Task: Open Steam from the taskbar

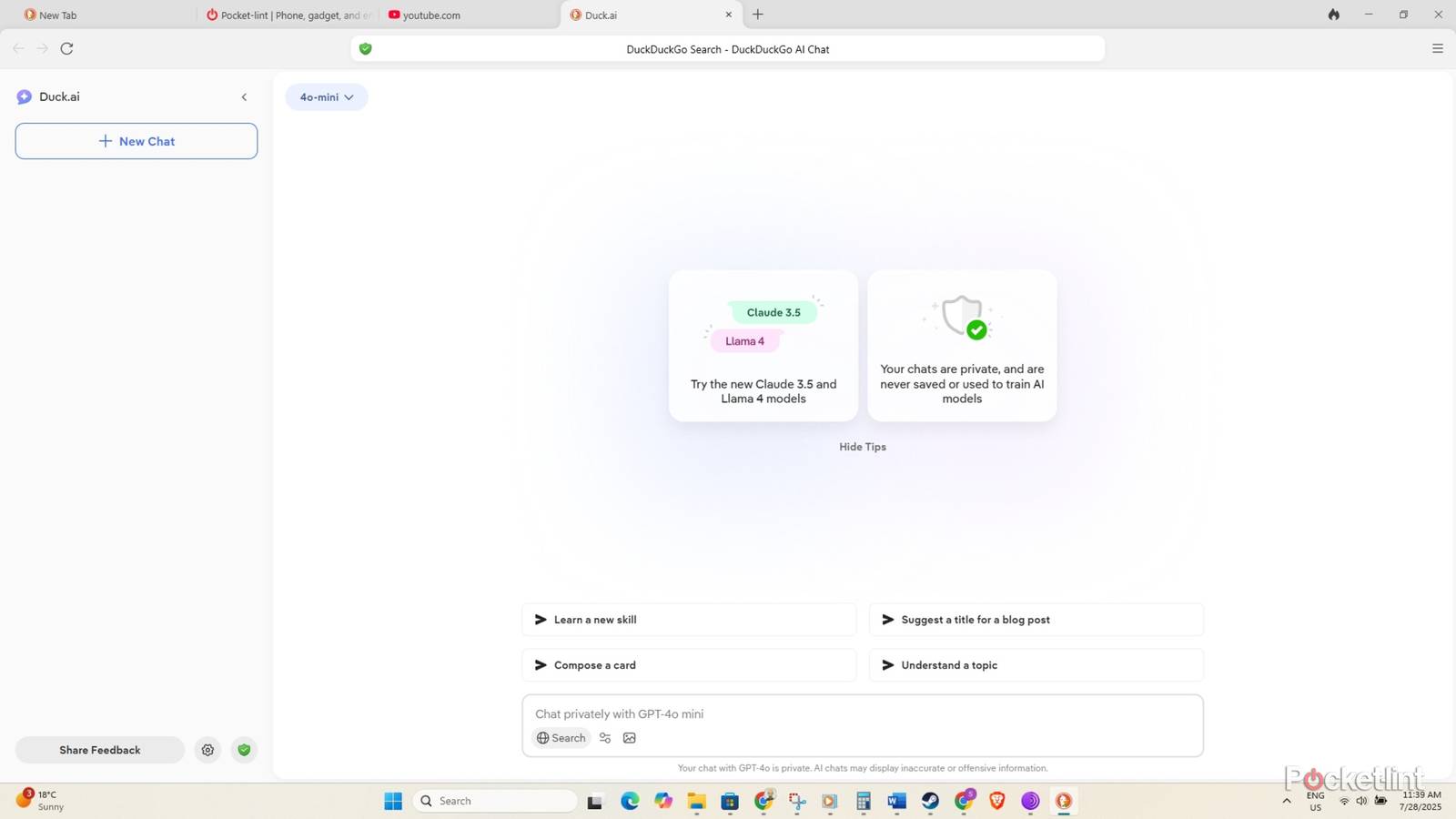Action: (930, 801)
